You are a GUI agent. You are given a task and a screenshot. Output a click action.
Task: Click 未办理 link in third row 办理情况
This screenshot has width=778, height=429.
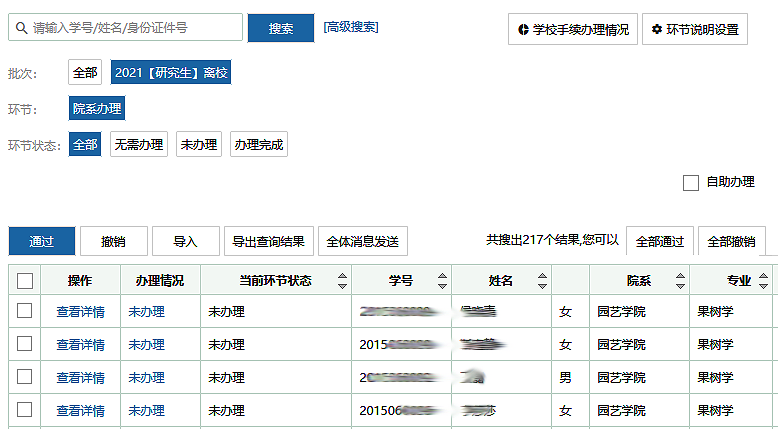[146, 377]
